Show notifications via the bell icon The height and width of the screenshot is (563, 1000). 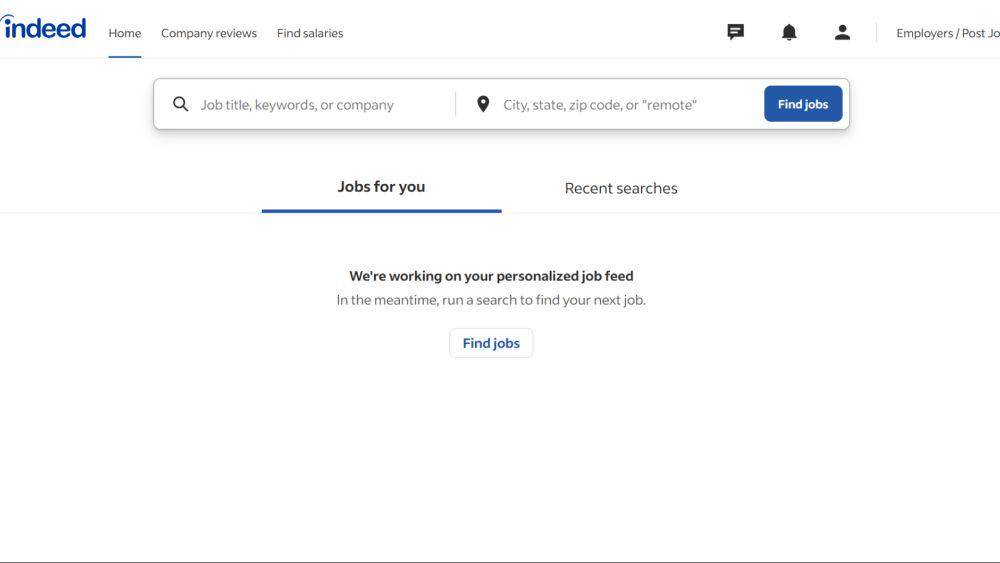789,32
